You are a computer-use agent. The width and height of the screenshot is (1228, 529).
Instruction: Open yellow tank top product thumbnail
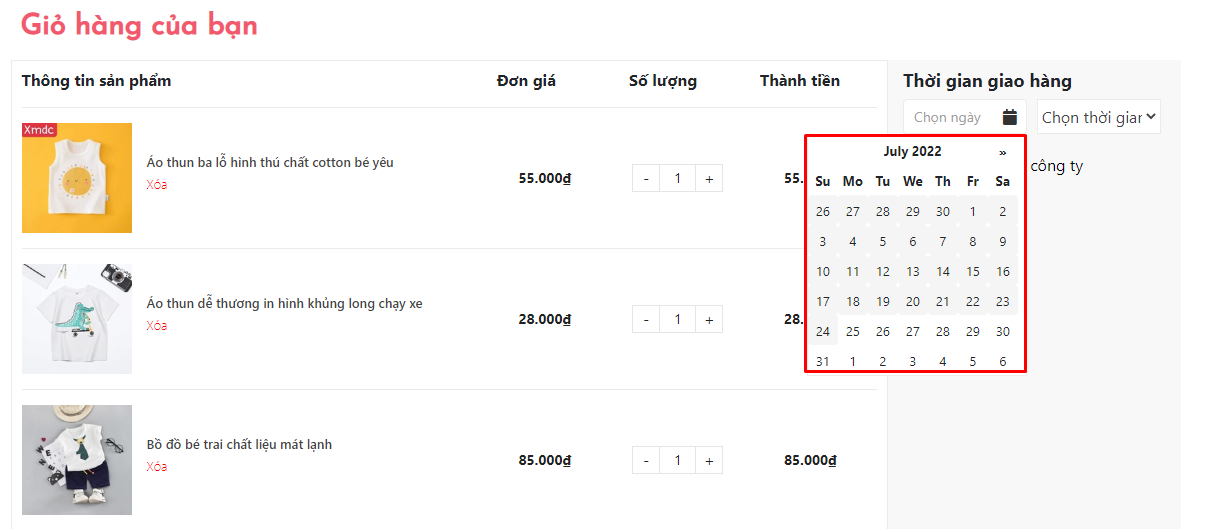77,178
